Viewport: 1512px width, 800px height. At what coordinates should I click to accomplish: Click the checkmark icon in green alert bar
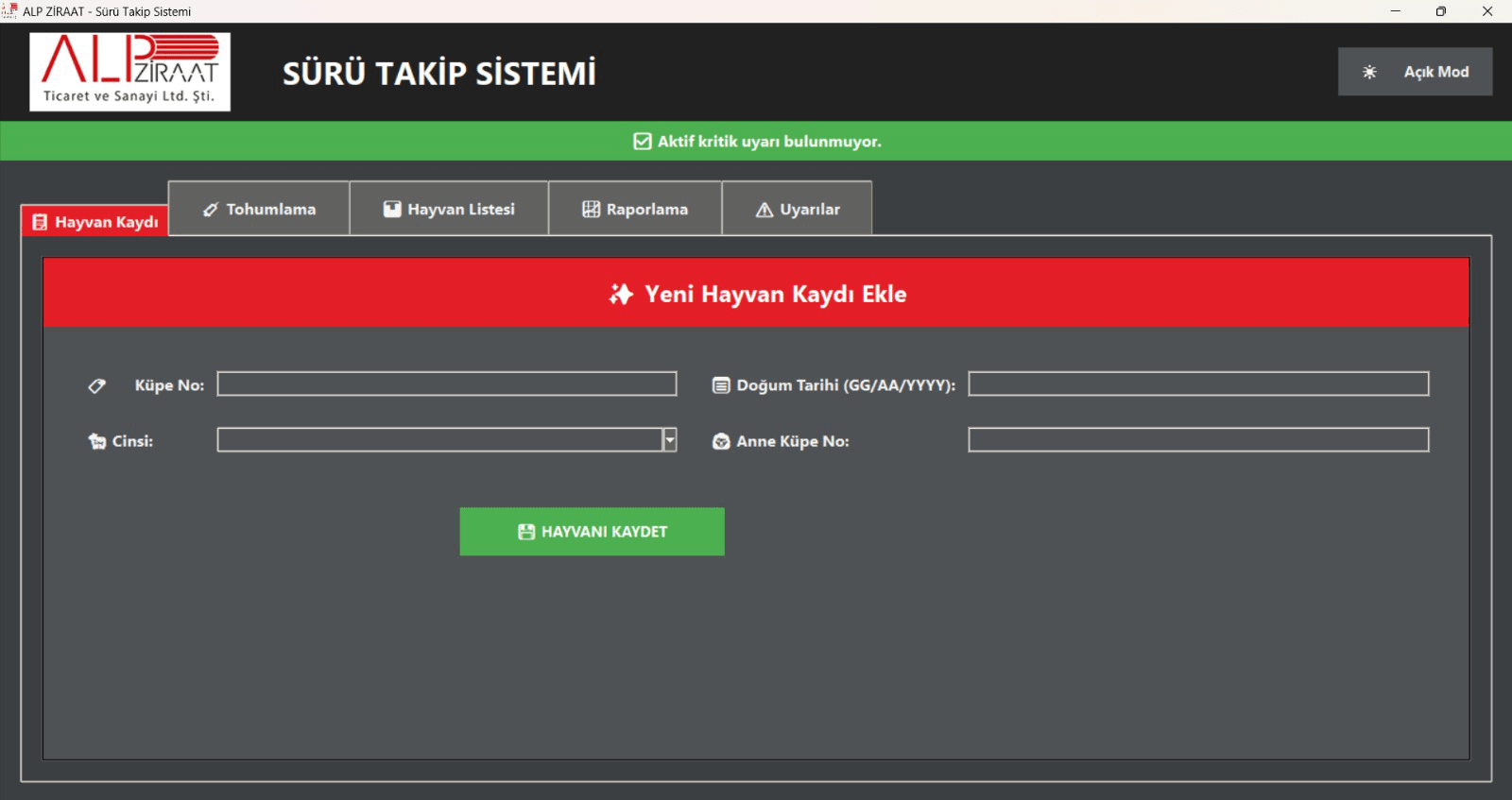coord(643,142)
